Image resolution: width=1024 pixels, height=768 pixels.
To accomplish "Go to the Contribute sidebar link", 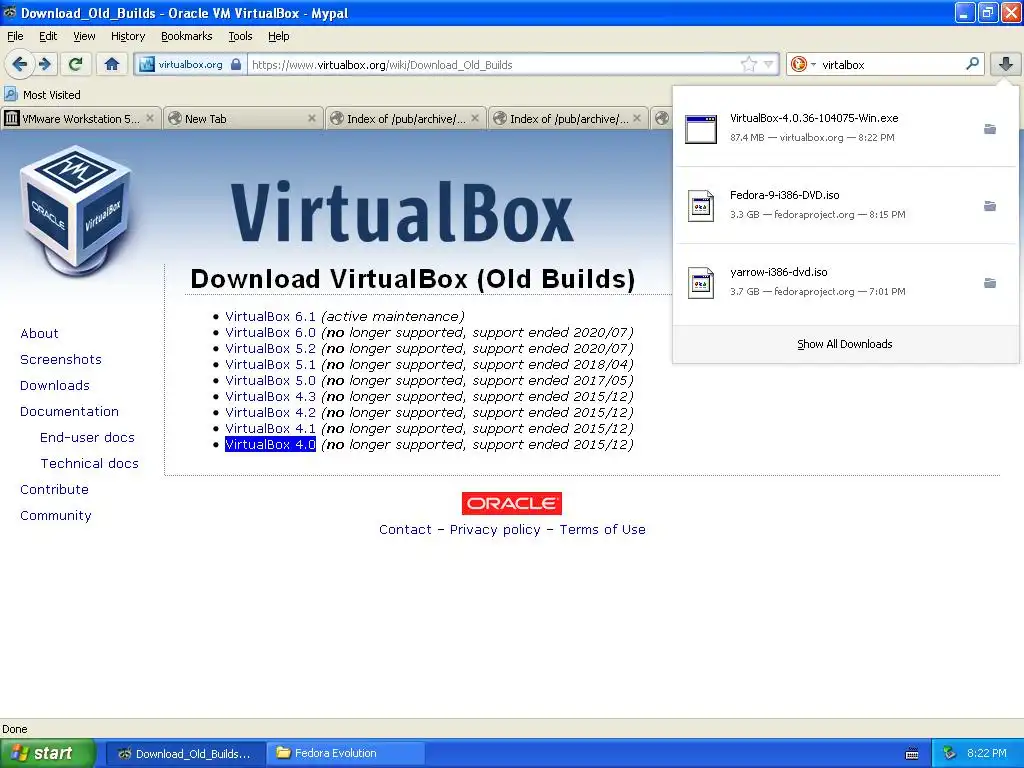I will (x=54, y=490).
